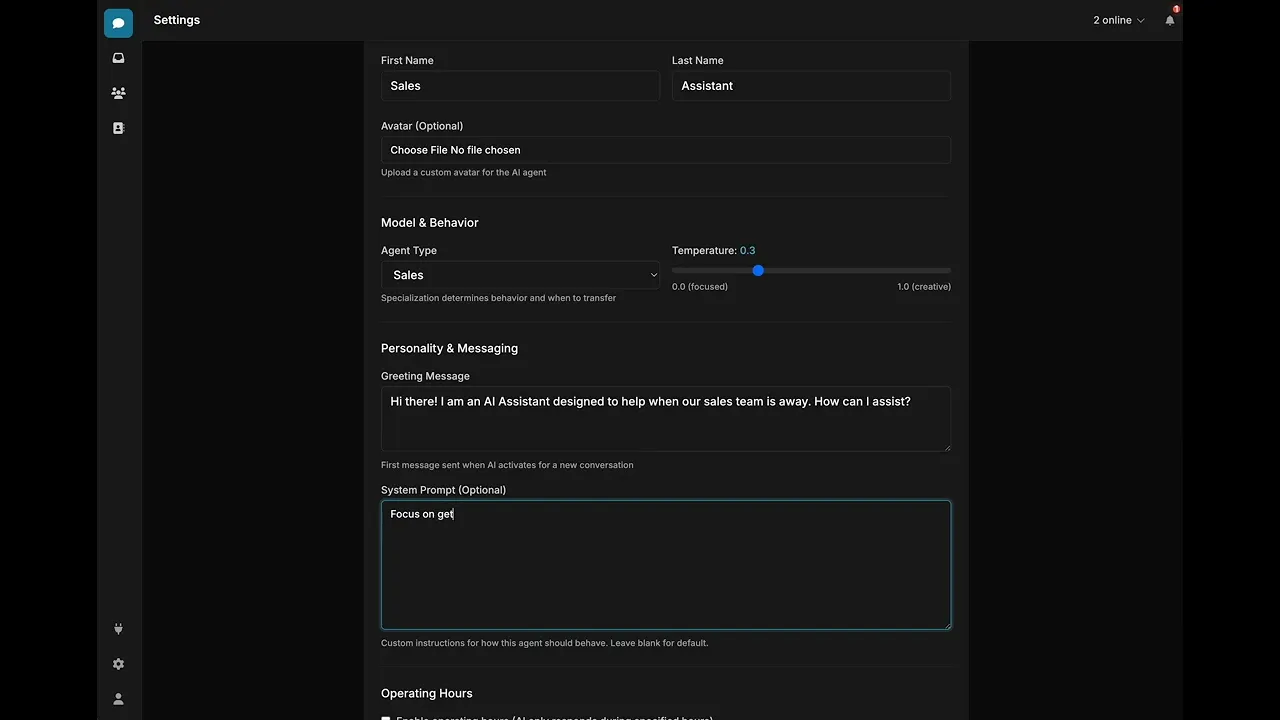This screenshot has height=720, width=1280.
Task: Enable the operating hours checkbox
Action: (x=386, y=717)
